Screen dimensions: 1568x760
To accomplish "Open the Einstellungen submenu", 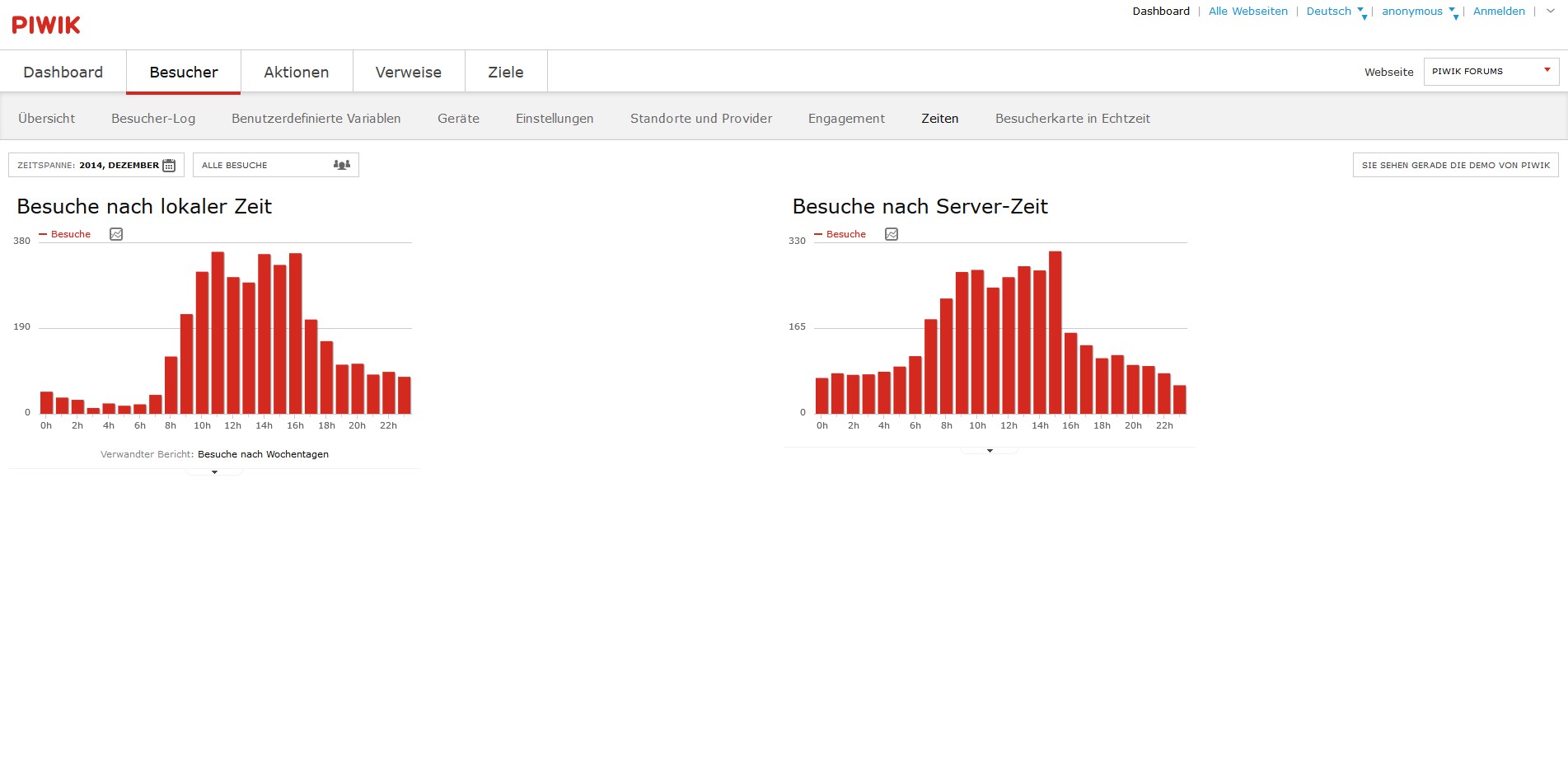I will tap(555, 119).
